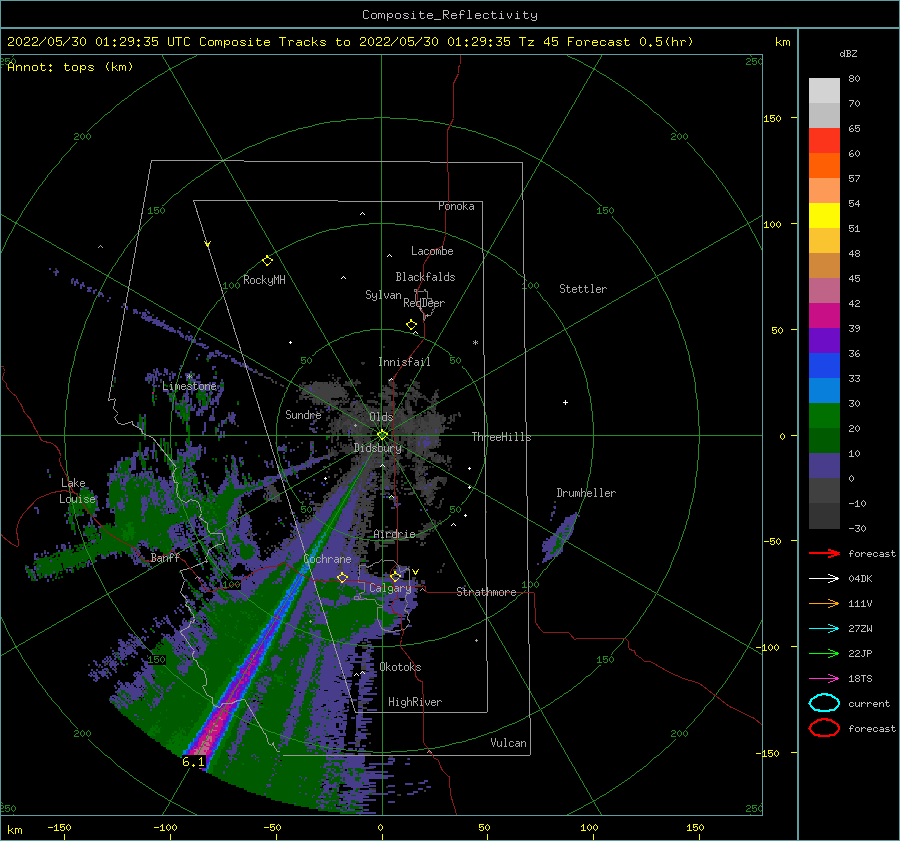This screenshot has width=900, height=841.
Task: Click the ThreeHills label
Action: [x=502, y=437]
